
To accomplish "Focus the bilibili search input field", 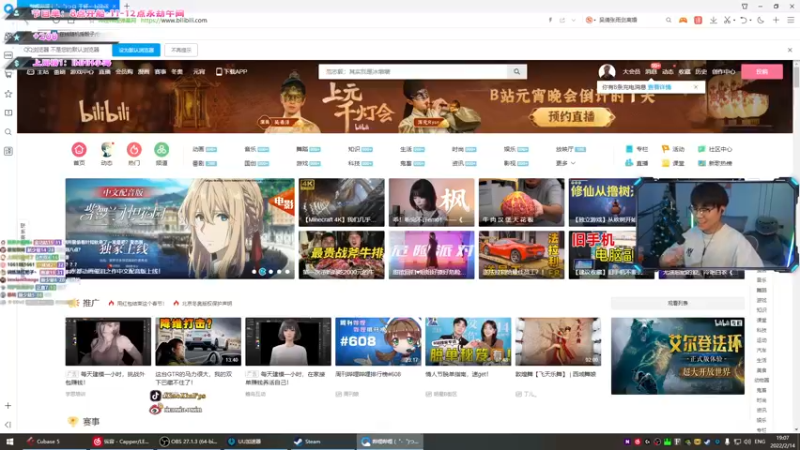I will pos(413,72).
